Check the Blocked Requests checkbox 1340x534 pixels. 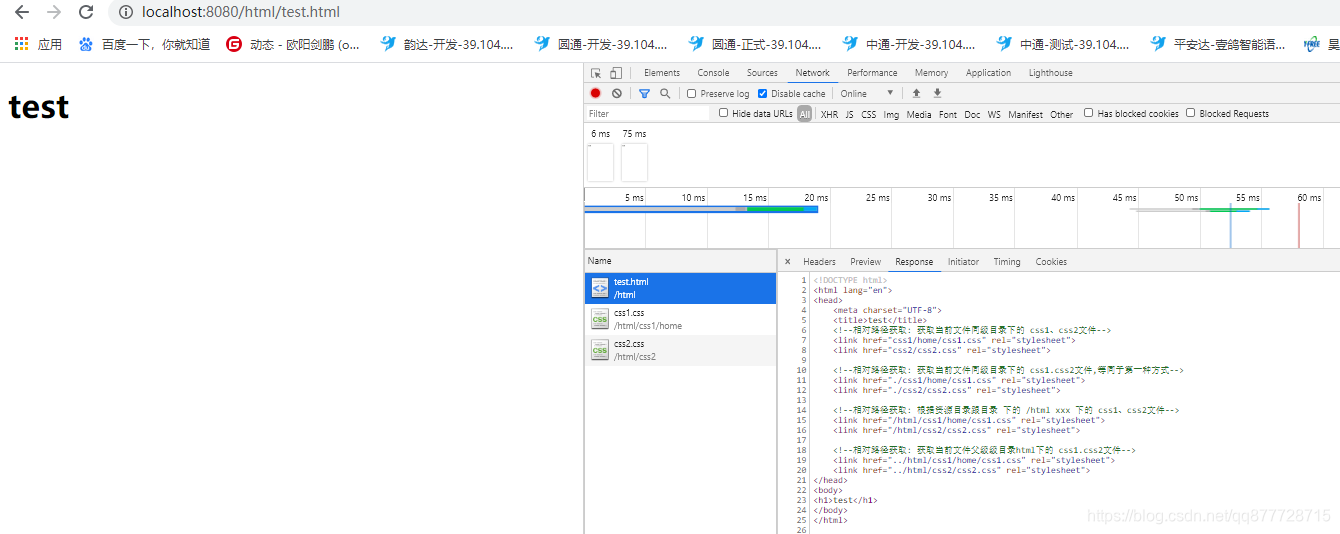[1191, 113]
